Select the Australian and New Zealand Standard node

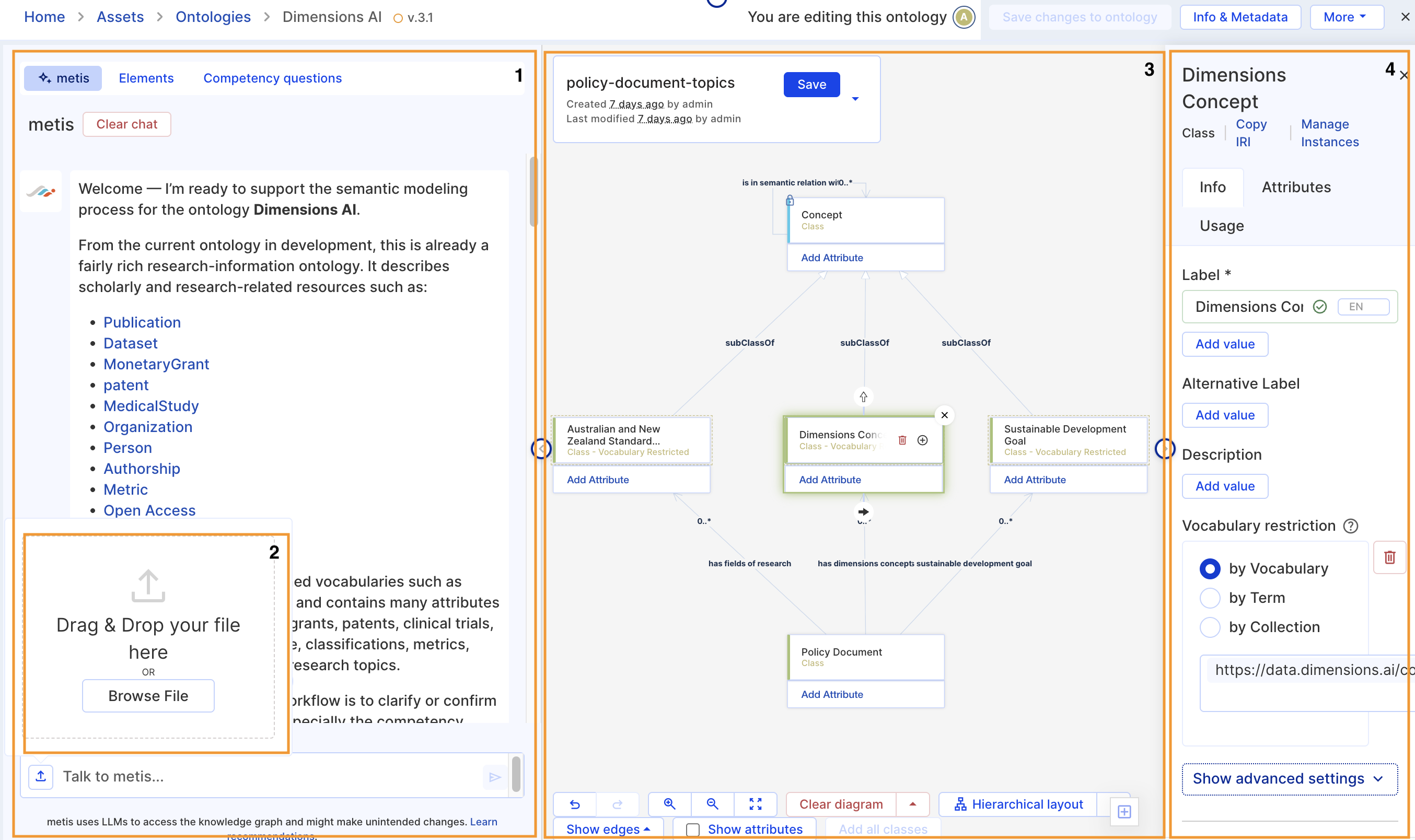632,440
